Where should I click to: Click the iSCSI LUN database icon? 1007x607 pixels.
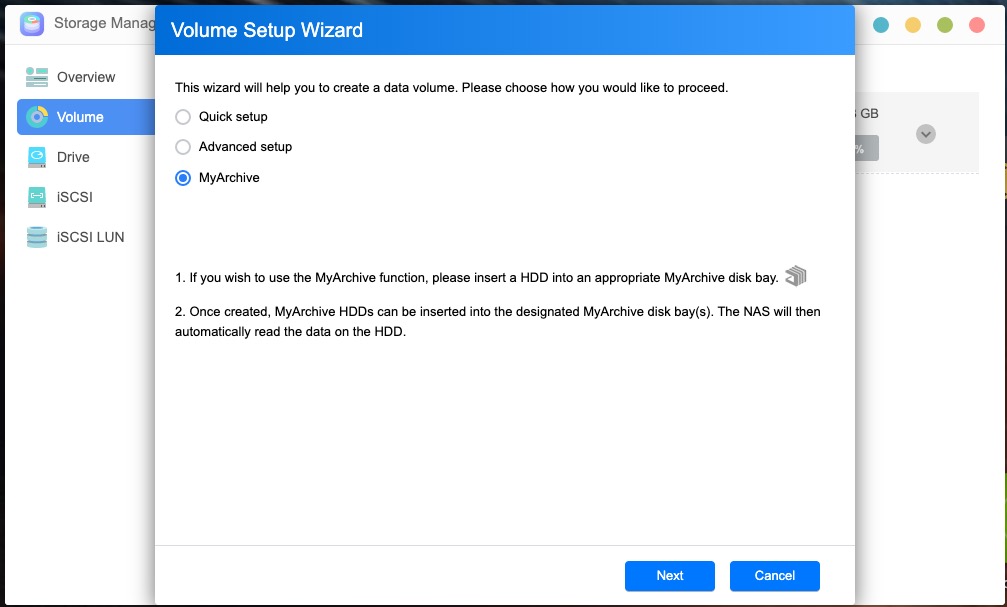[37, 237]
